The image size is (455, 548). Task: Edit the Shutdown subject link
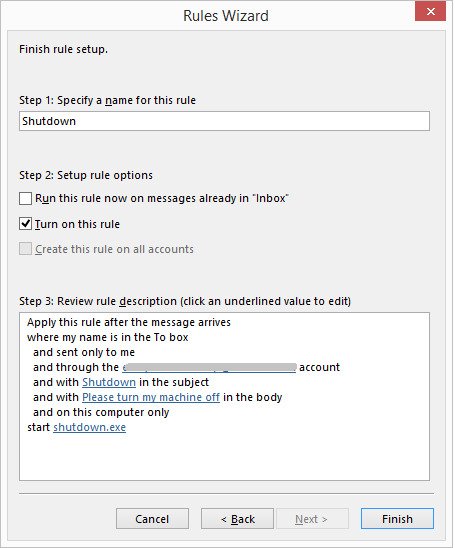click(x=109, y=382)
